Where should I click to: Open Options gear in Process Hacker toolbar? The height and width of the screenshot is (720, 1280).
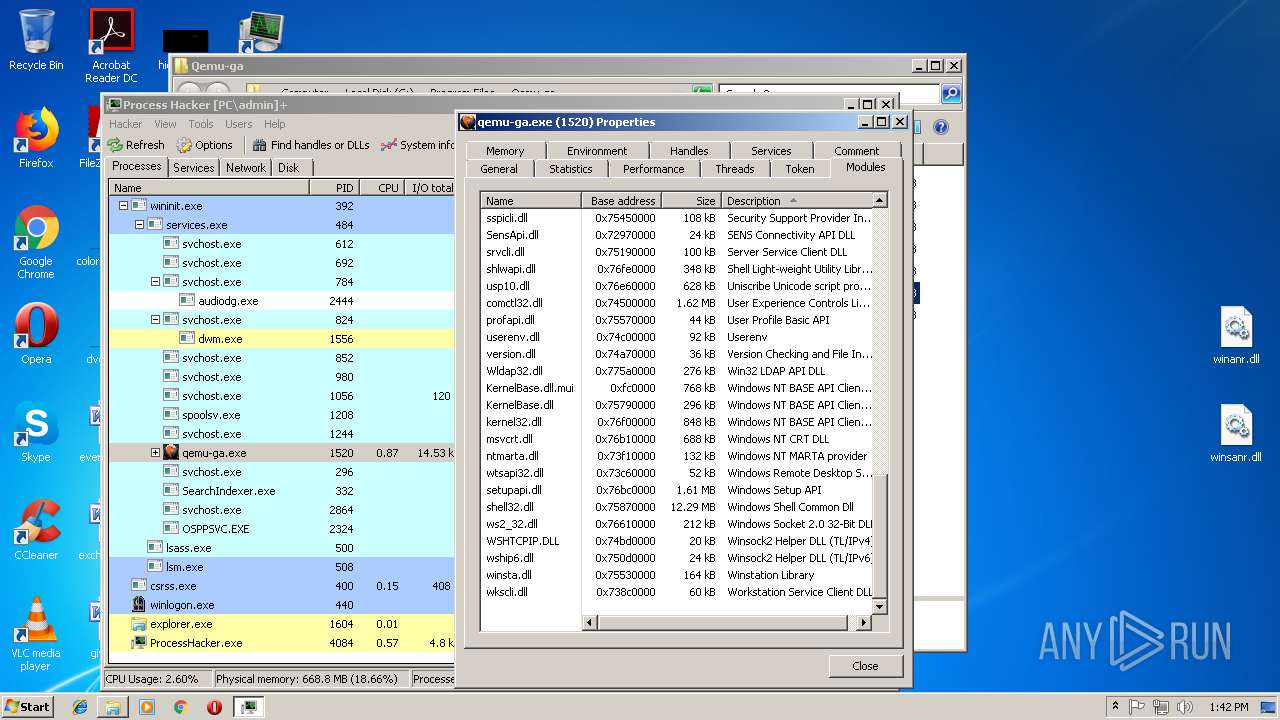pos(184,145)
